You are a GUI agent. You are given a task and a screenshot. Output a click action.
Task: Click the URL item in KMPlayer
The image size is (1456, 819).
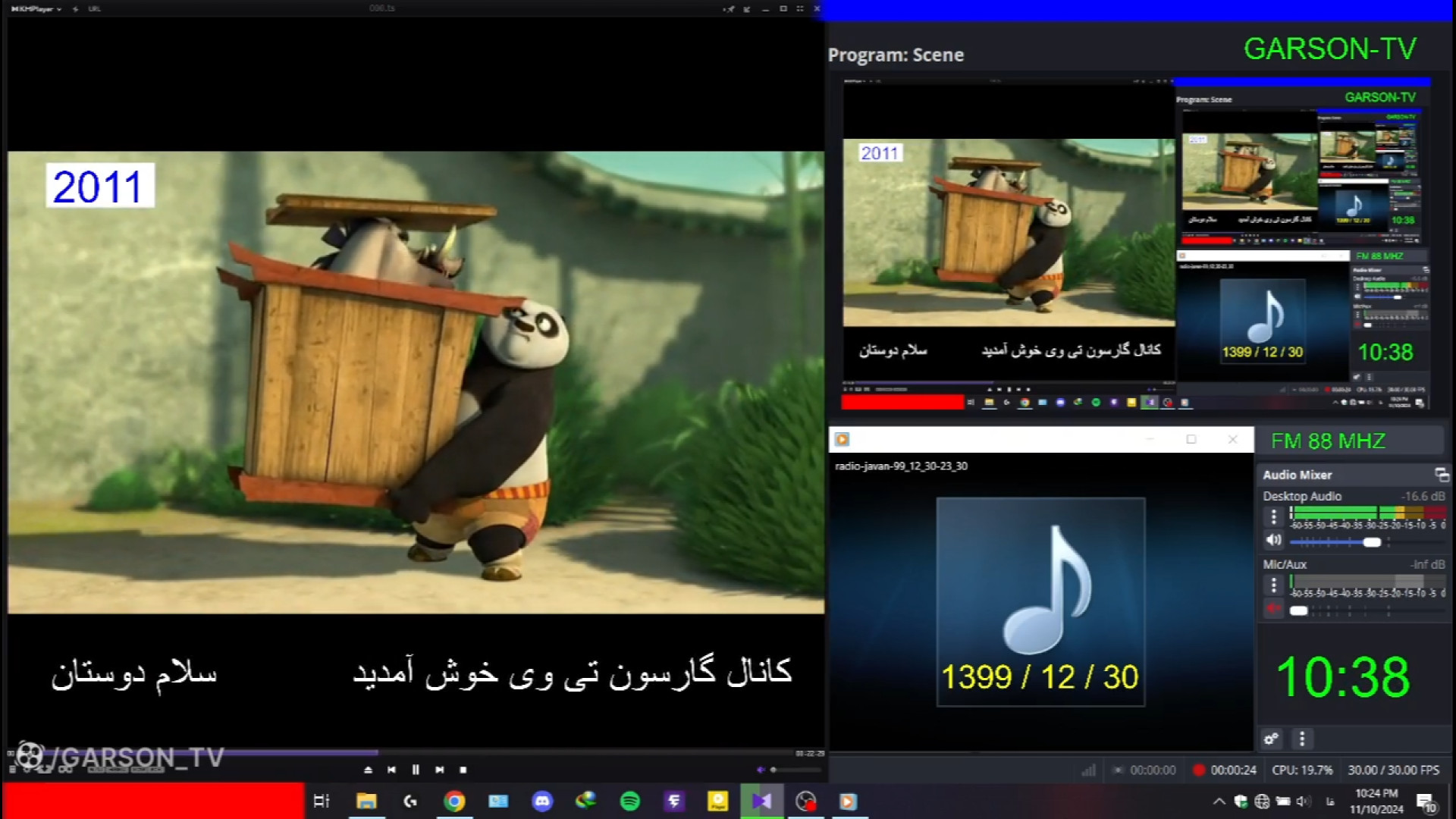tap(94, 9)
